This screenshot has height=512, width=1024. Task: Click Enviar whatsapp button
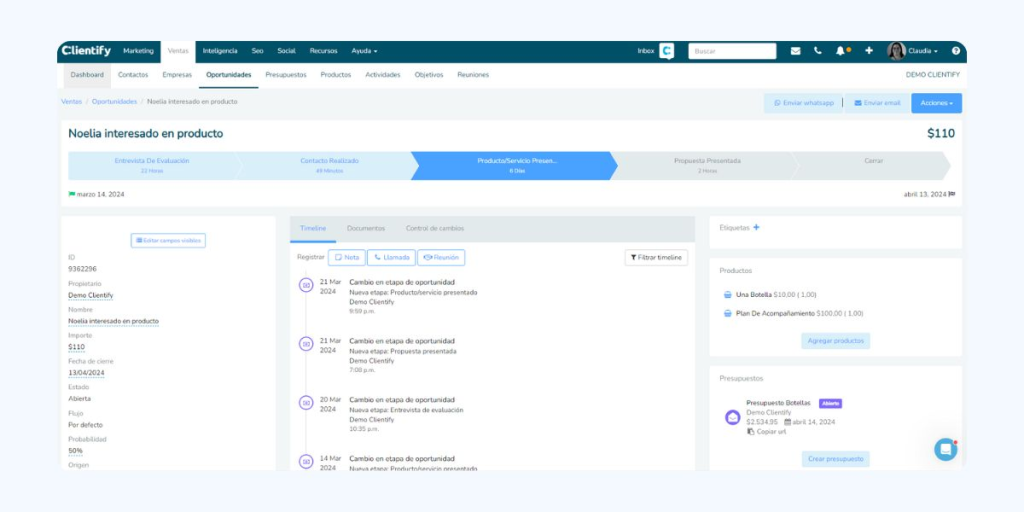coord(802,103)
